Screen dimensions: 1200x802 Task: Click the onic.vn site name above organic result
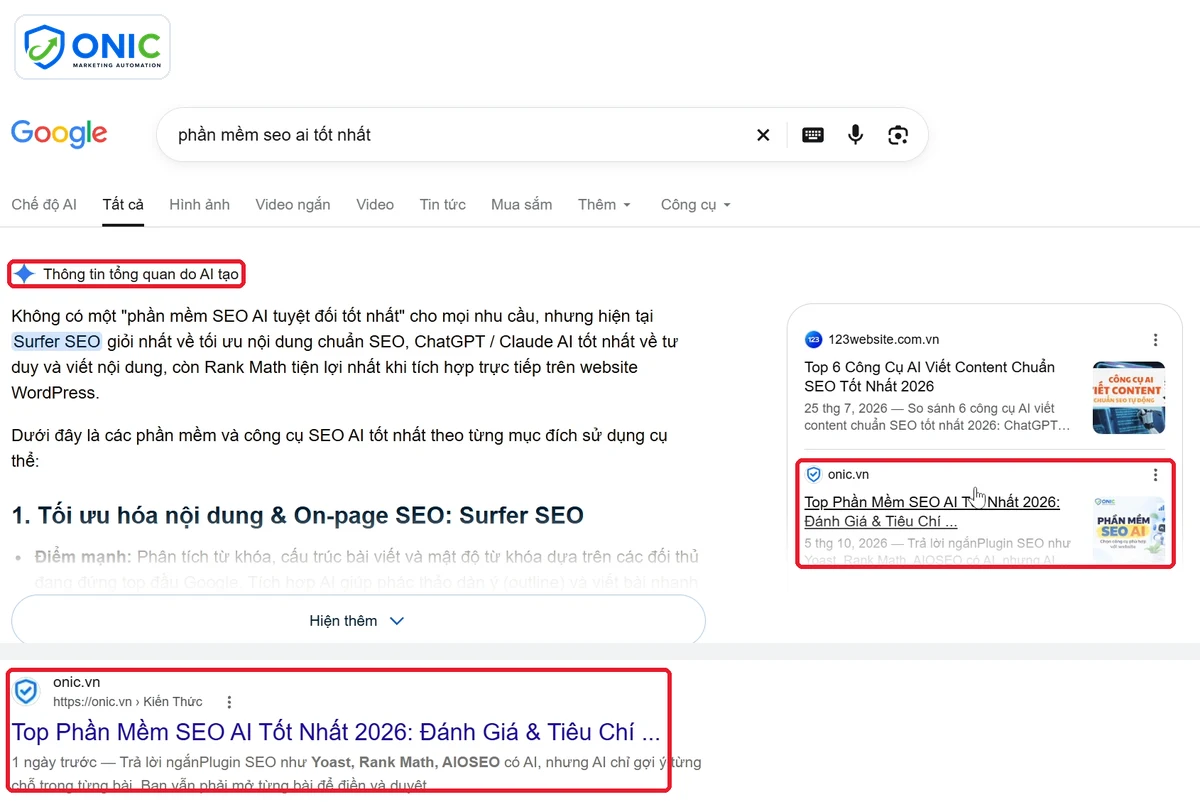click(77, 682)
